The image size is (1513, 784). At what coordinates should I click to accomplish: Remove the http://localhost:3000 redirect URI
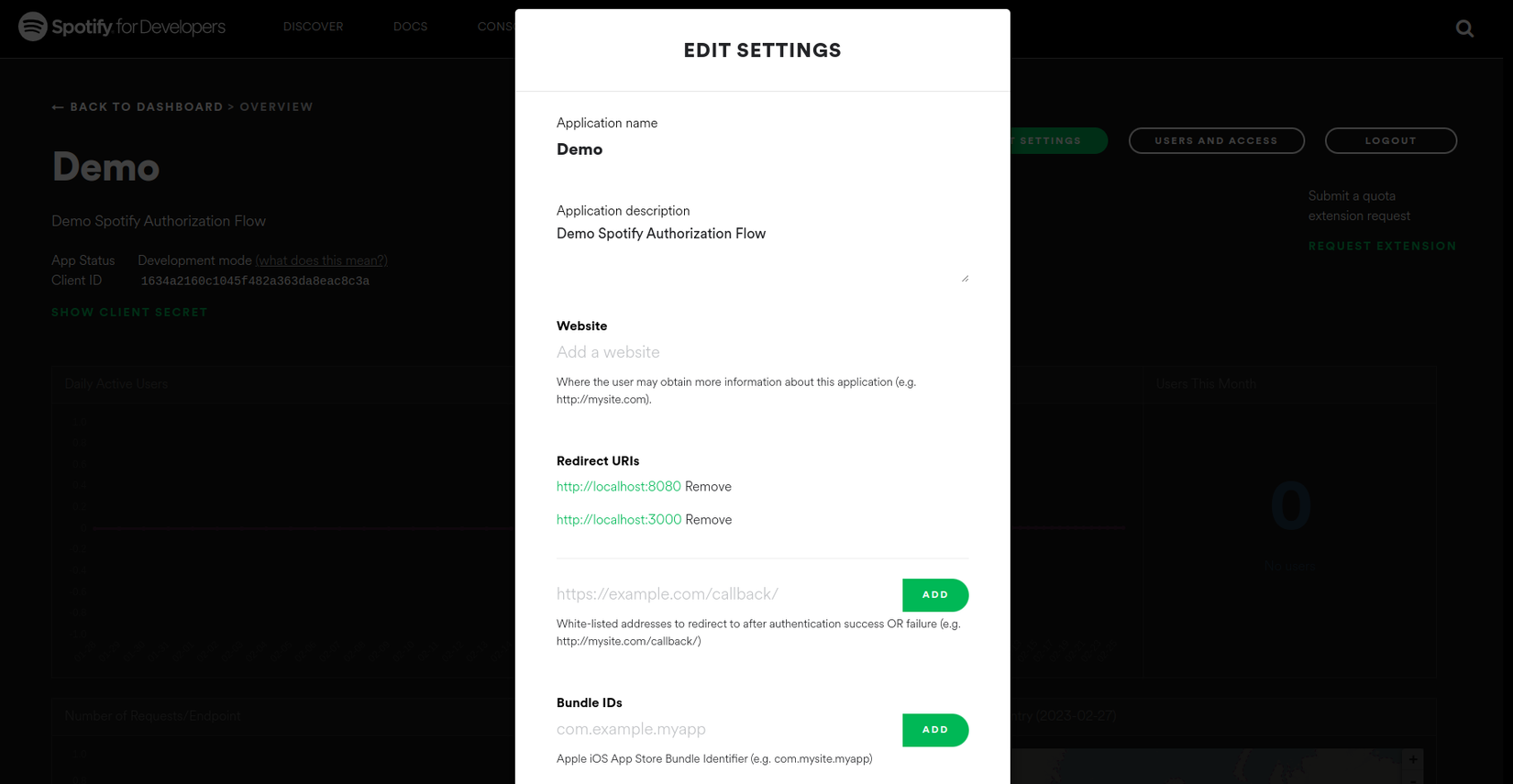(708, 519)
